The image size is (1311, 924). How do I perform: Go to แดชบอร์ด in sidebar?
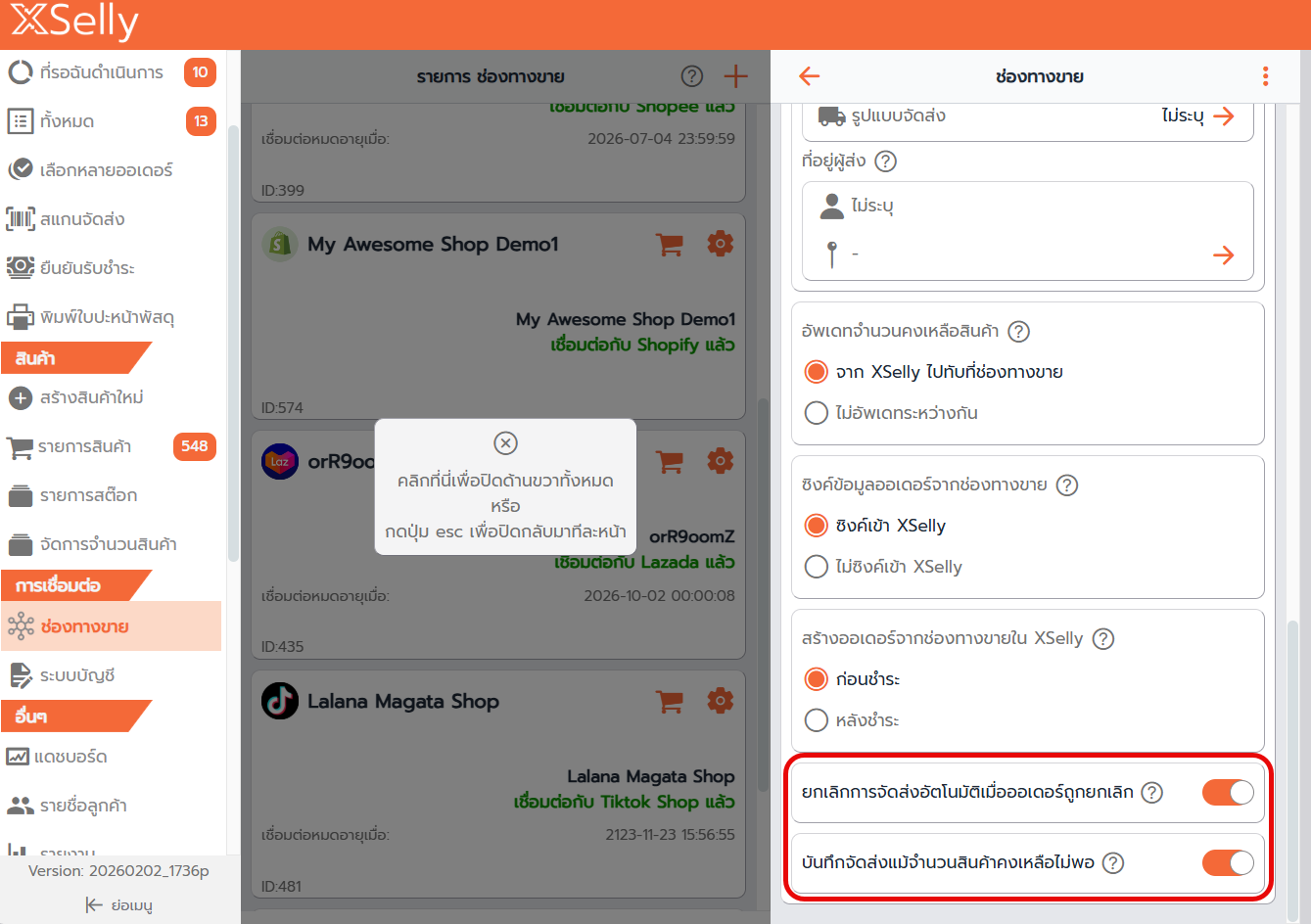70,757
